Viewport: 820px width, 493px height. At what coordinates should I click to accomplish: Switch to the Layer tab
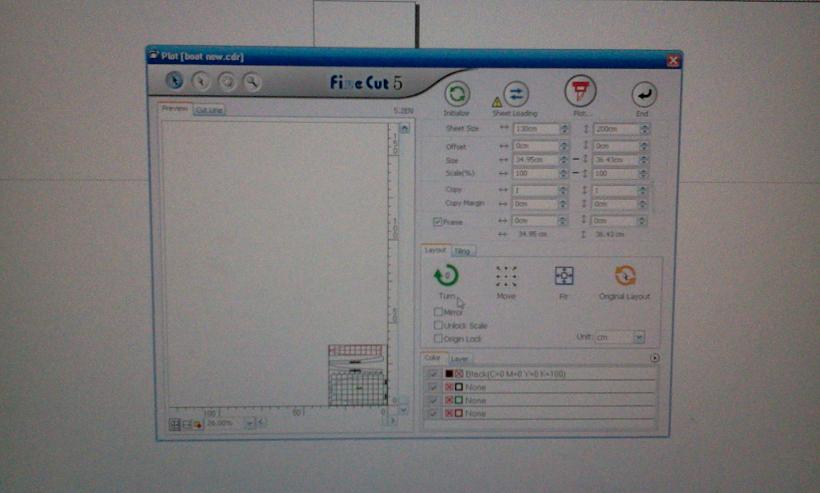tap(459, 360)
